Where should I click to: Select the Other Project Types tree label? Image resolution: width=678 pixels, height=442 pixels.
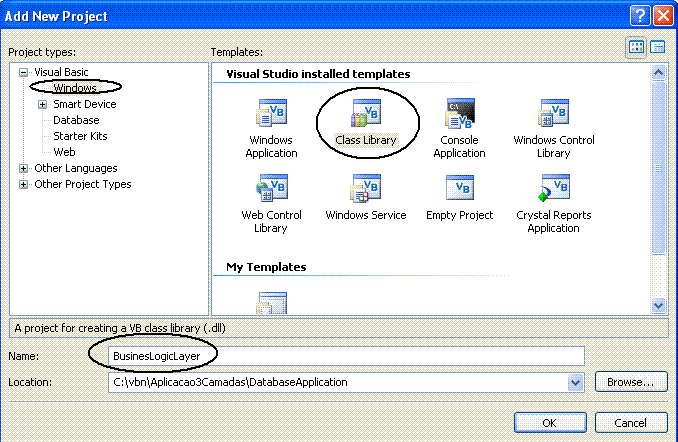83,184
